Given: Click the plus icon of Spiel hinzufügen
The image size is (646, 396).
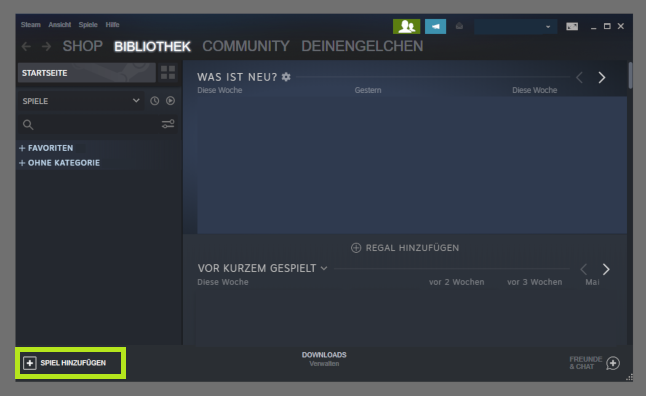Looking at the screenshot, I should (30, 363).
